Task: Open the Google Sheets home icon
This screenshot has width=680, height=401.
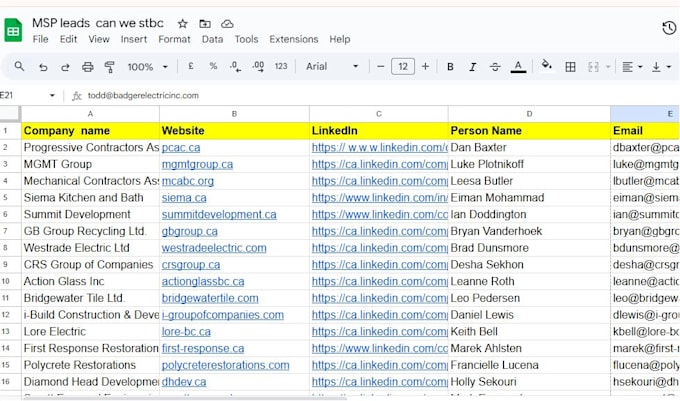Action: tap(13, 30)
